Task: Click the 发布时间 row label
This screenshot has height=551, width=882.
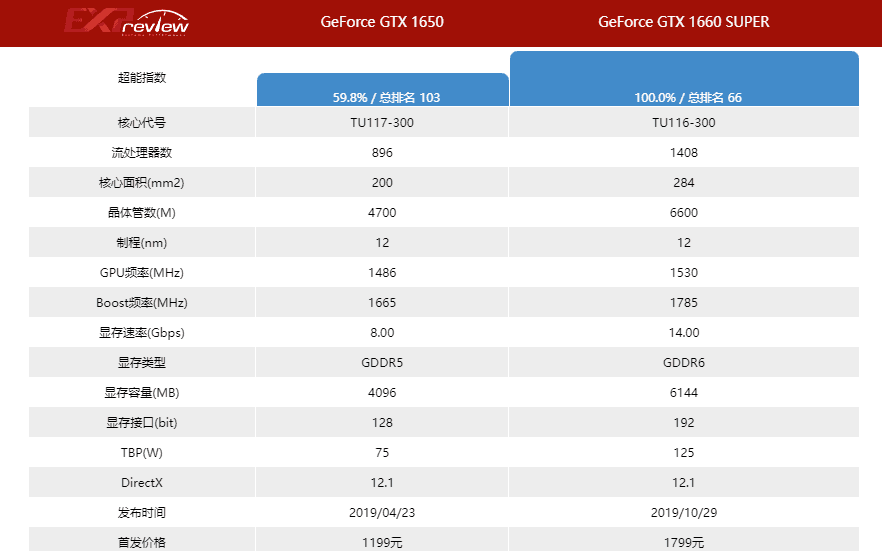Action: 142,513
